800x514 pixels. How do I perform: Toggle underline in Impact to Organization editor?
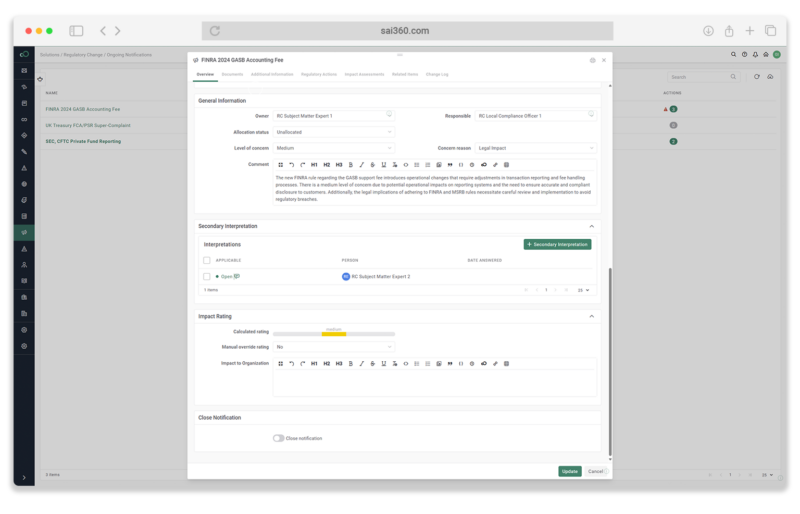[384, 364]
